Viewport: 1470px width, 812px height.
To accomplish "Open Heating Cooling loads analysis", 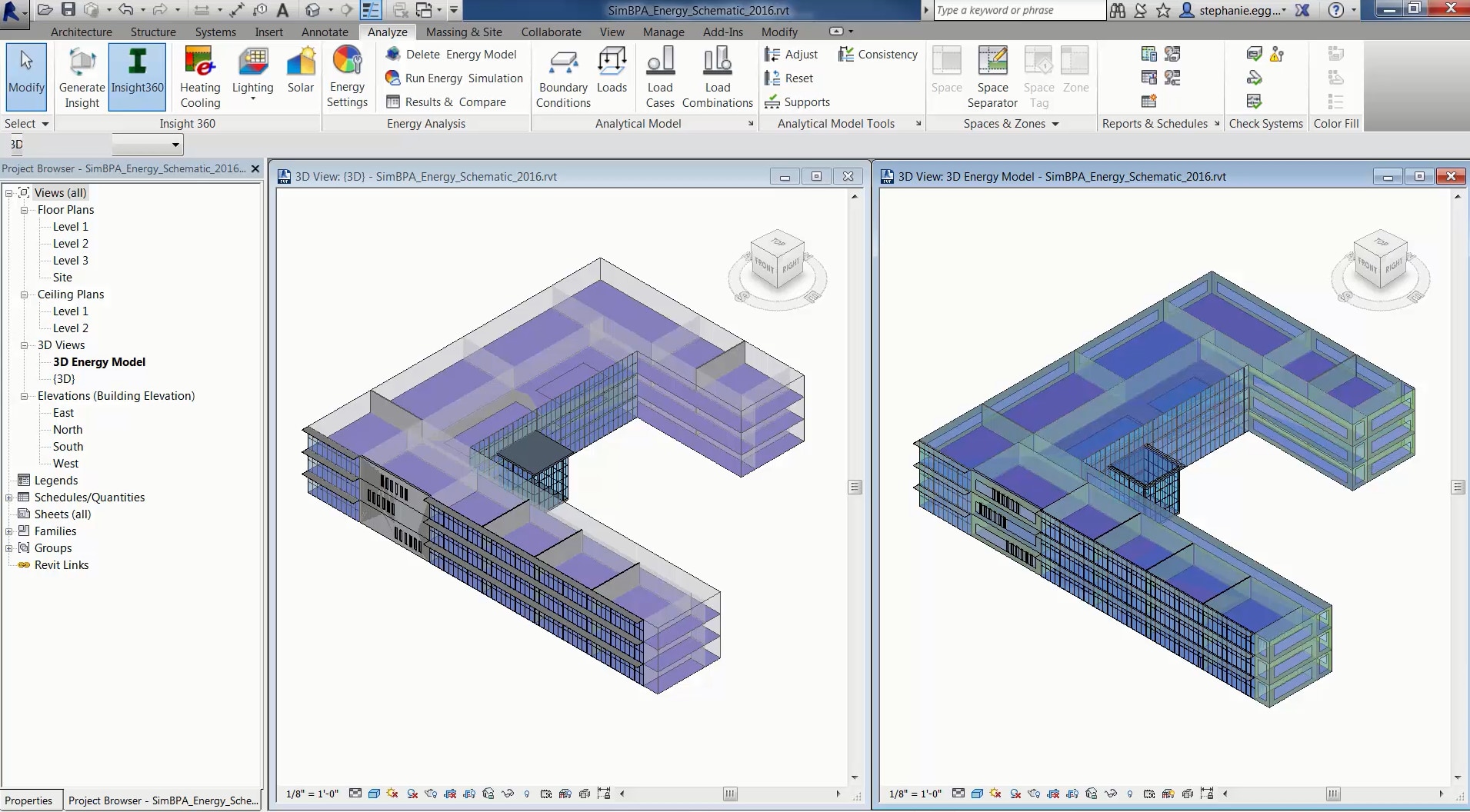I will tap(200, 78).
